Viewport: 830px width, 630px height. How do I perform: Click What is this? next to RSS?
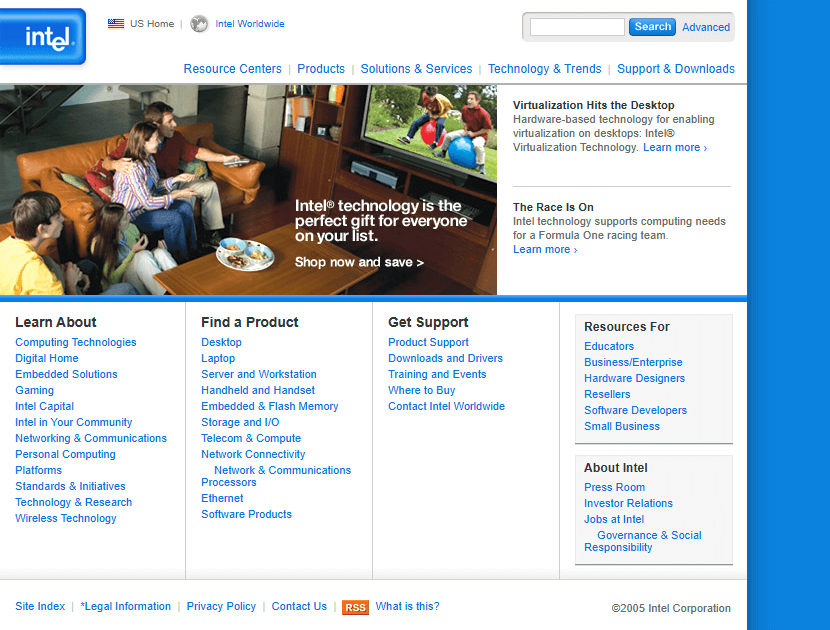click(407, 606)
